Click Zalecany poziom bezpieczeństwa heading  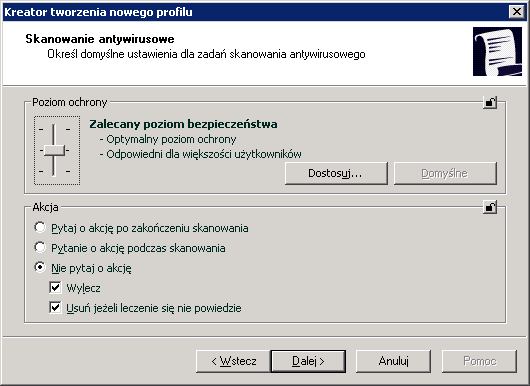pos(183,124)
